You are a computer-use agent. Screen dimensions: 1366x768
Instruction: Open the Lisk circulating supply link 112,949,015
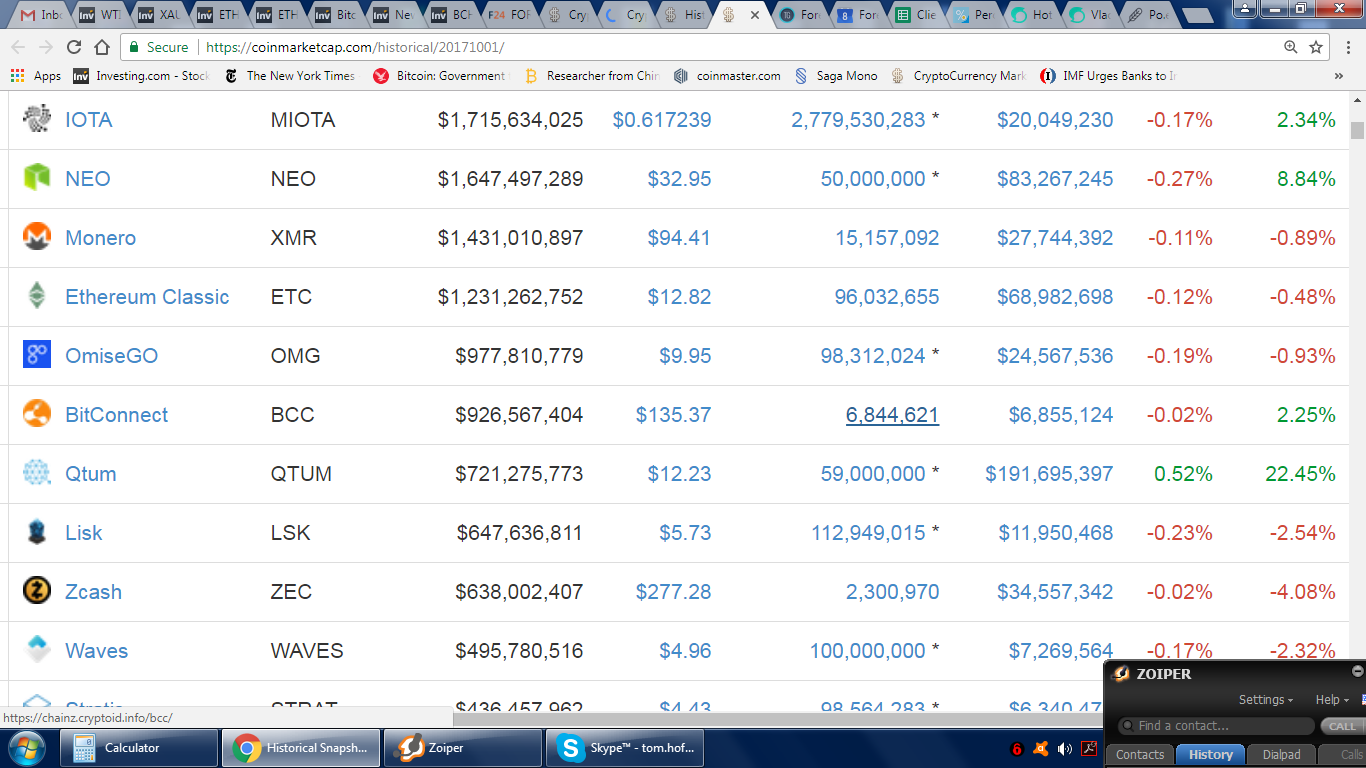click(868, 532)
